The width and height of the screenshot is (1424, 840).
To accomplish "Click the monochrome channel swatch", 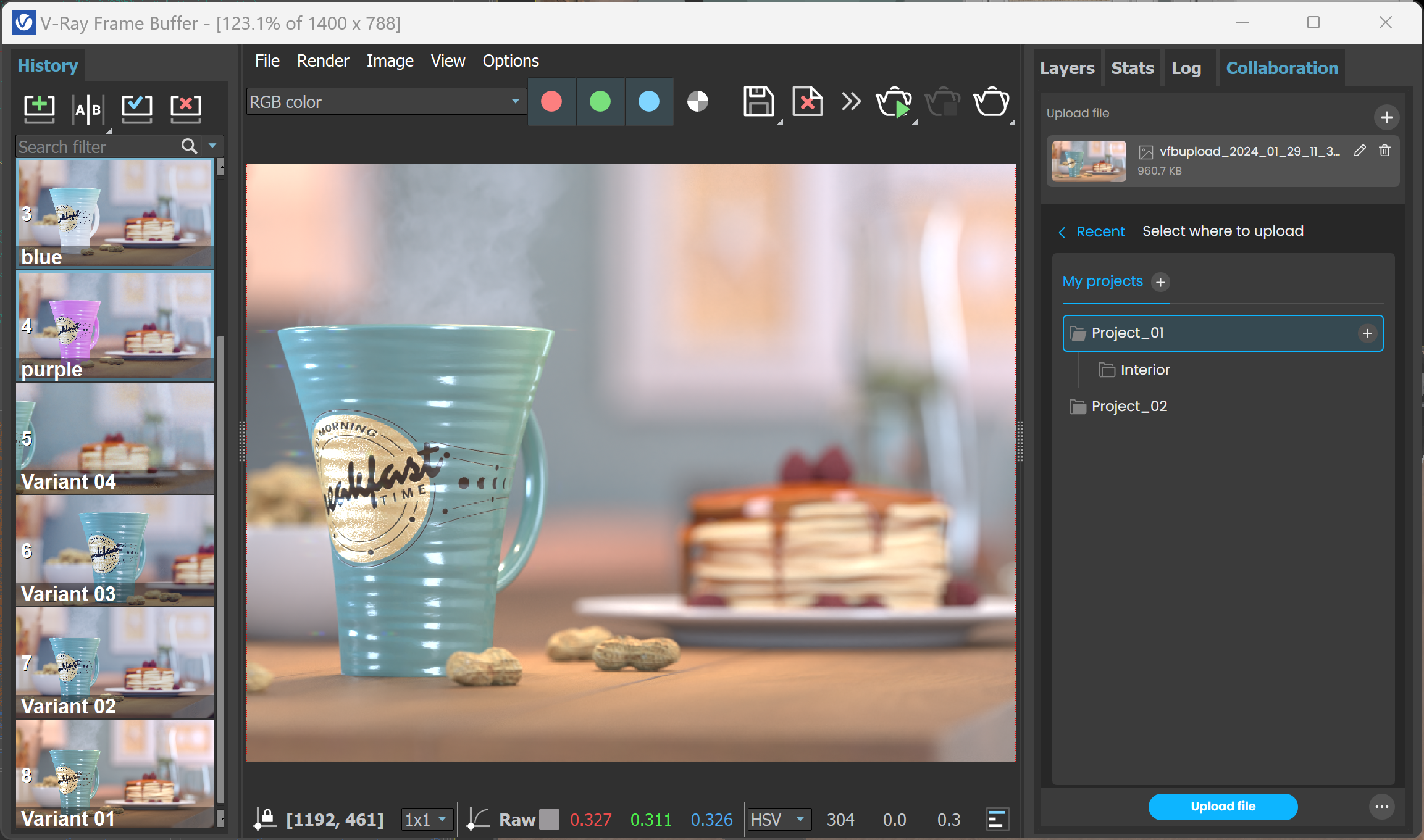I will pyautogui.click(x=698, y=102).
